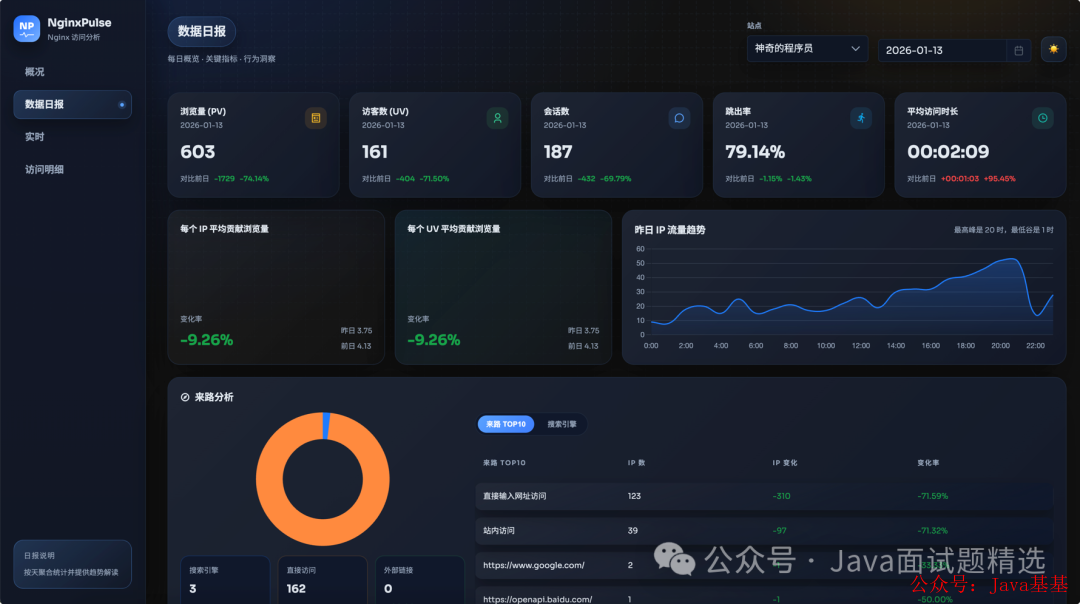This screenshot has height=604, width=1080.
Task: Click the 每个 UV 平均贡献浏览量 card title
Action: 453,229
